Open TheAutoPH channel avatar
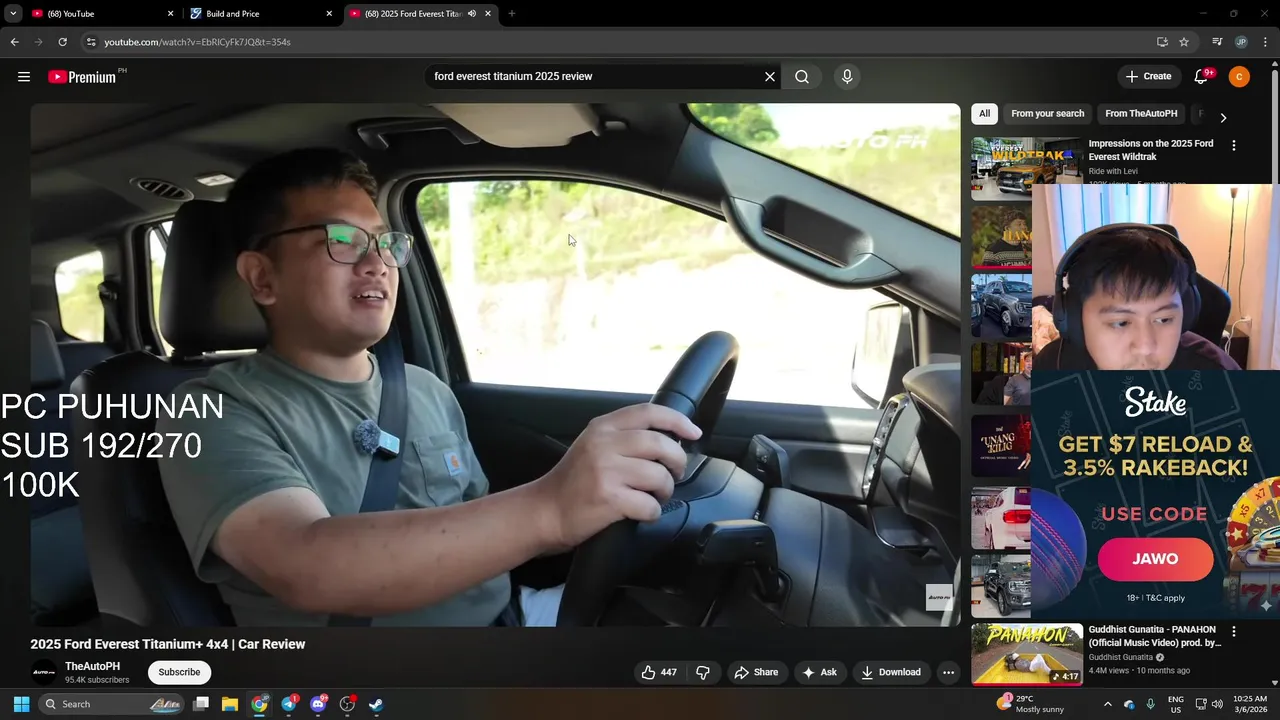Image resolution: width=1280 pixels, height=720 pixels. (x=44, y=672)
